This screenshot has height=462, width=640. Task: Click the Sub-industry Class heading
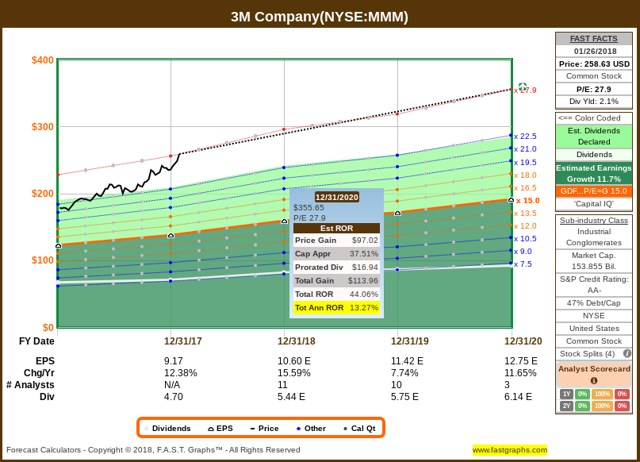pos(593,220)
